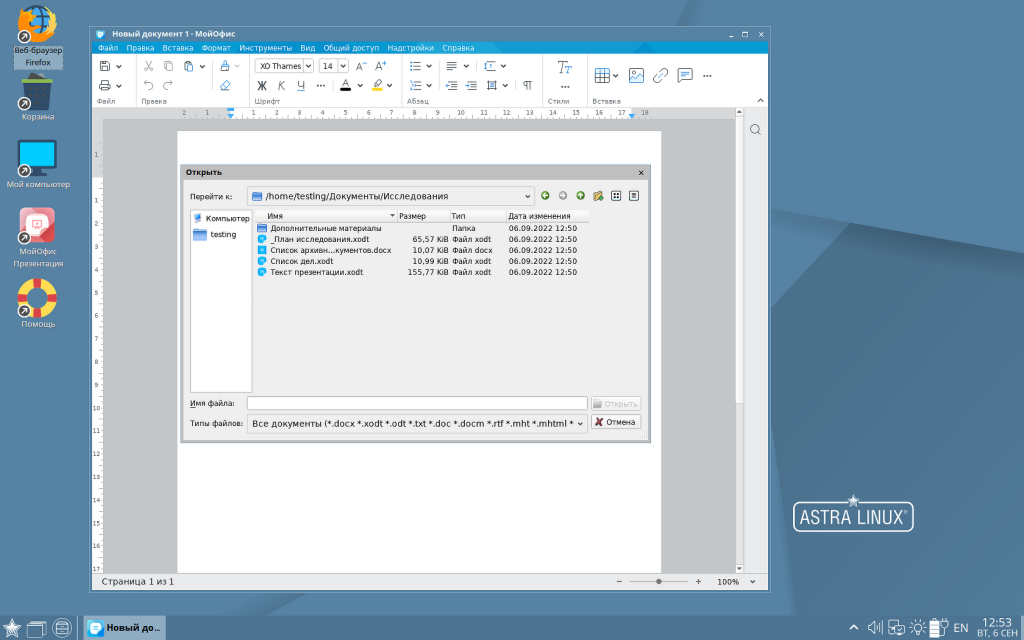This screenshot has height=640, width=1024.
Task: Open the Firefox web browser desktop icon
Action: click(x=37, y=28)
